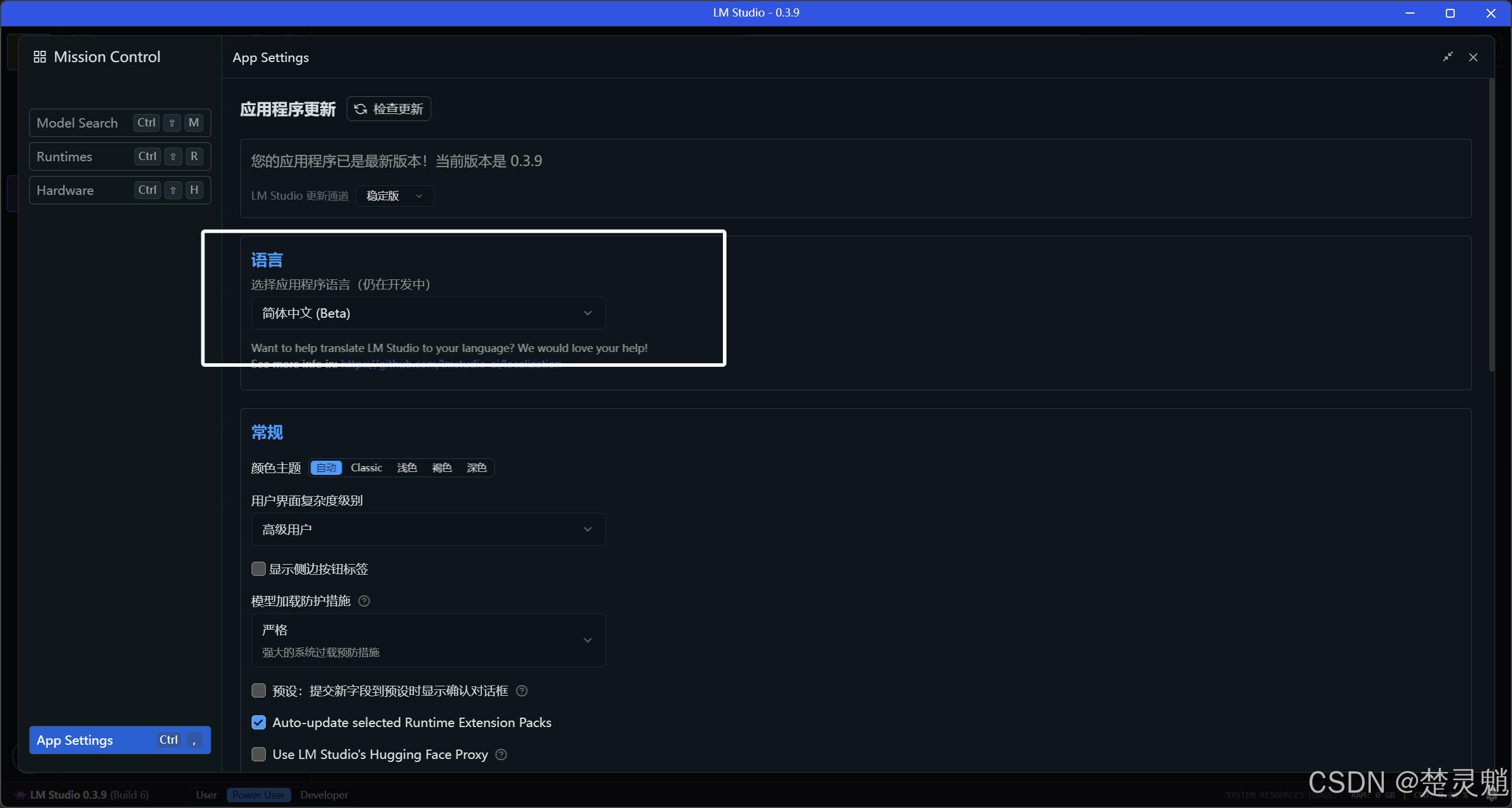Screen dimensions: 1512x808
Task: Click the help icon beside Hugging Face Proxy
Action: pyautogui.click(x=501, y=755)
